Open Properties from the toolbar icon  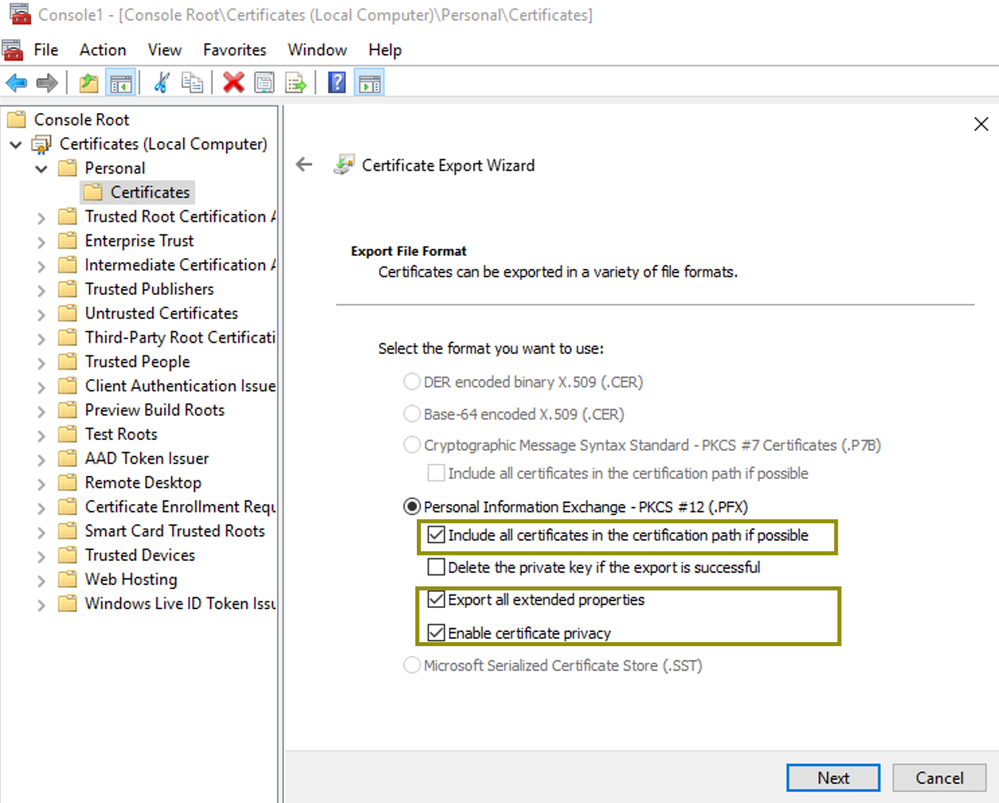[264, 83]
